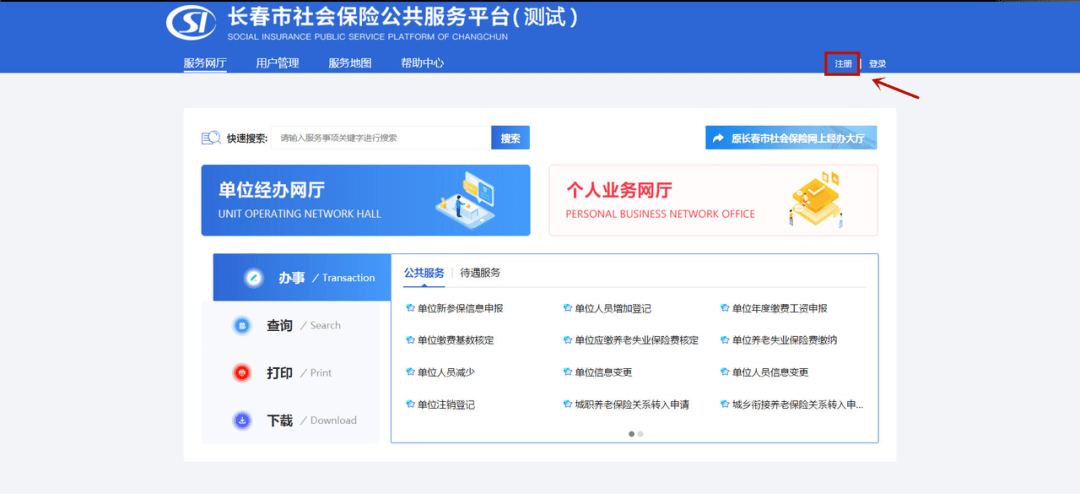Click the arrow icon on 原长春市社会保险网上经办大厅 button
Screen dimensions: 1080x494
(718, 138)
